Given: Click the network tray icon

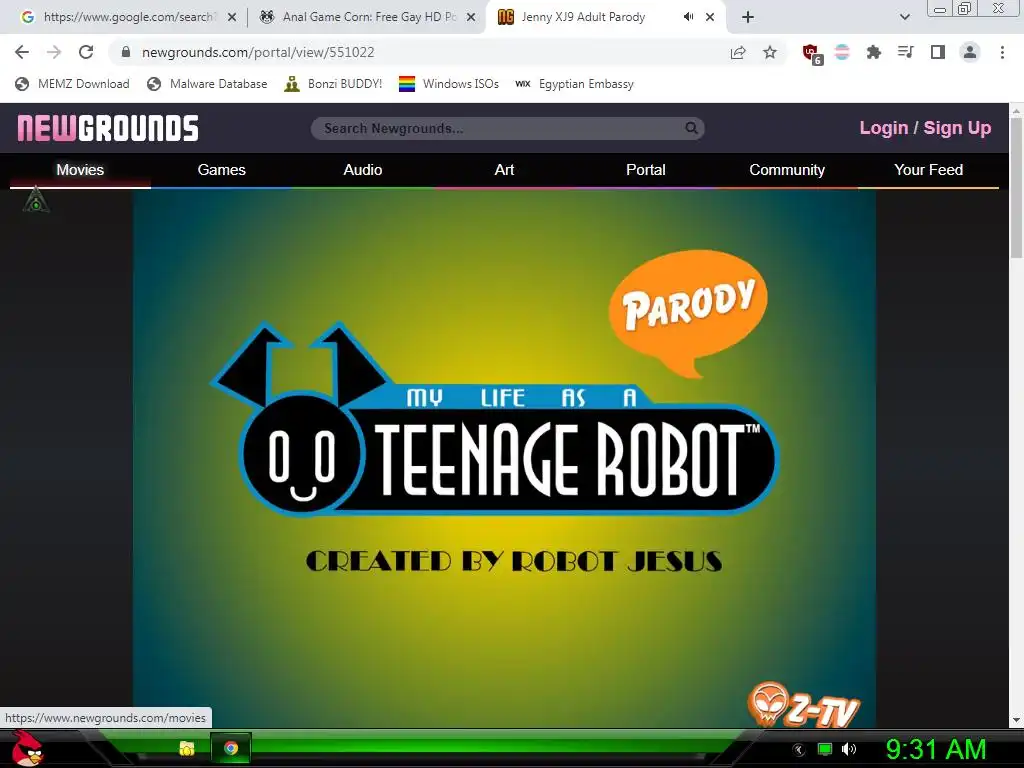Looking at the screenshot, I should click(825, 749).
